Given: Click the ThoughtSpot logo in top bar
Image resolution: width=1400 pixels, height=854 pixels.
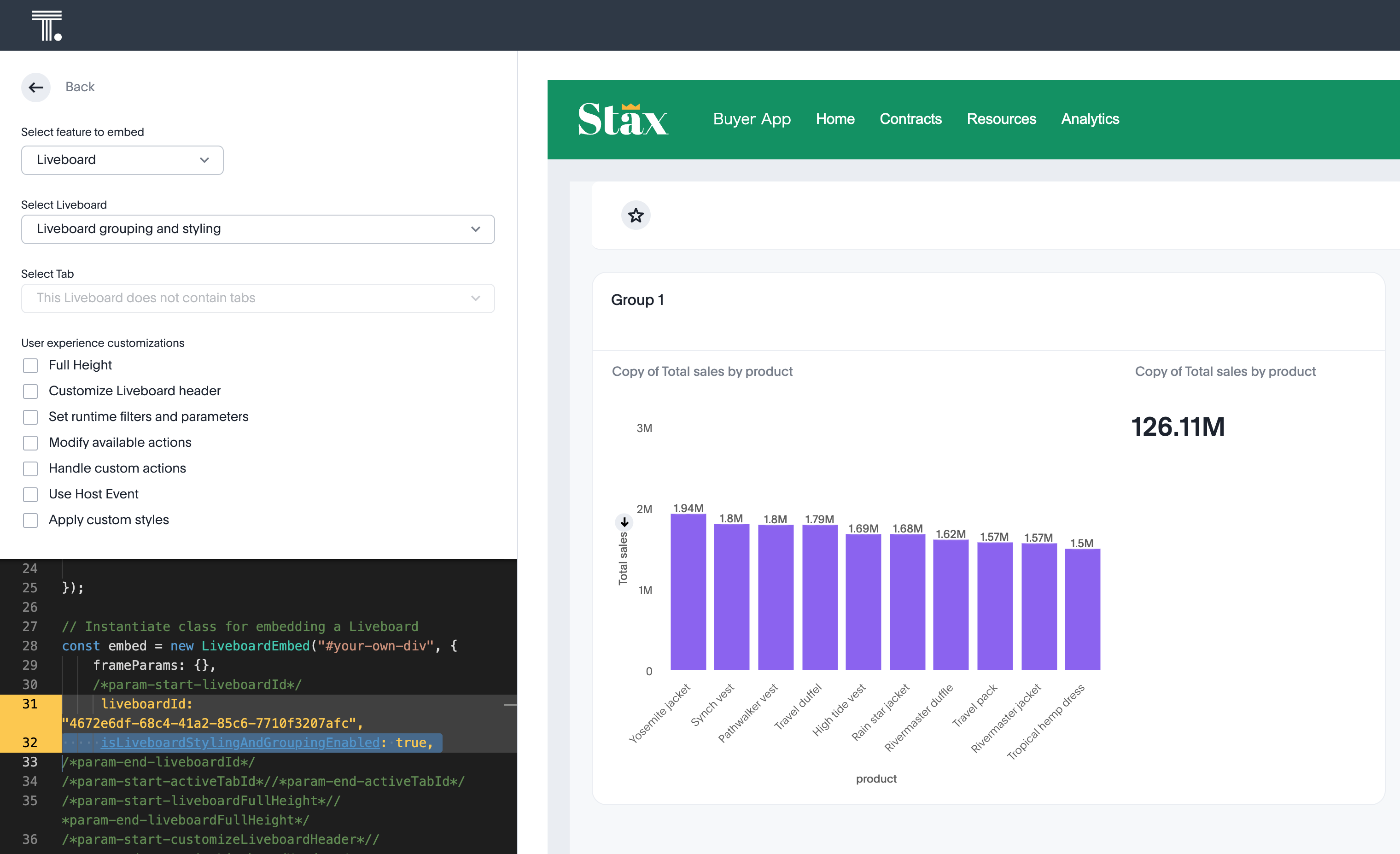Looking at the screenshot, I should pyautogui.click(x=47, y=26).
